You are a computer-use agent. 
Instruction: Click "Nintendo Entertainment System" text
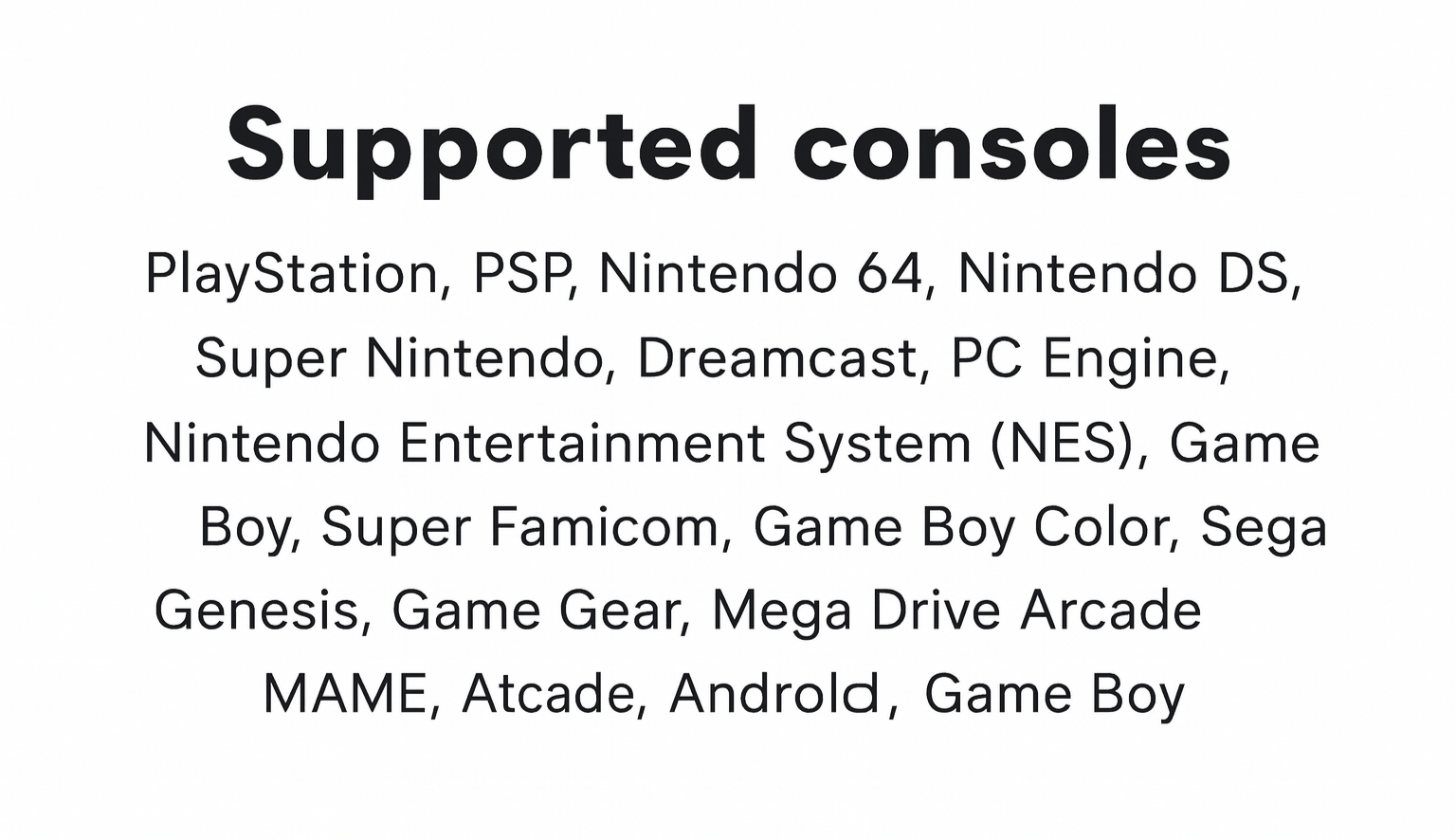click(x=557, y=444)
